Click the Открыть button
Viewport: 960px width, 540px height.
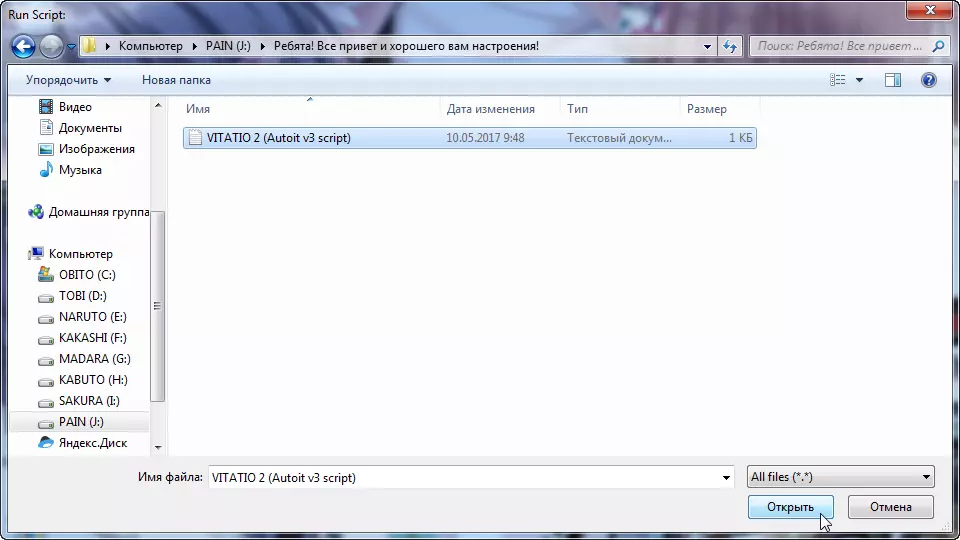tap(790, 507)
